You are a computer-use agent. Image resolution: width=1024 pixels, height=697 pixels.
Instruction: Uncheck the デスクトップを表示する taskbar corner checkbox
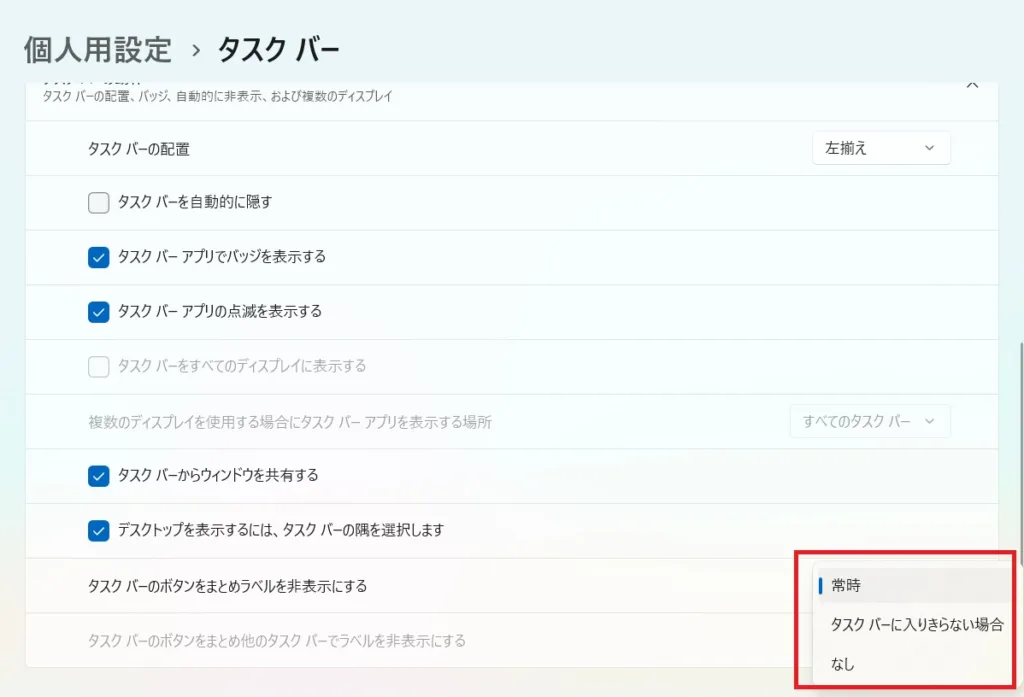pos(98,530)
